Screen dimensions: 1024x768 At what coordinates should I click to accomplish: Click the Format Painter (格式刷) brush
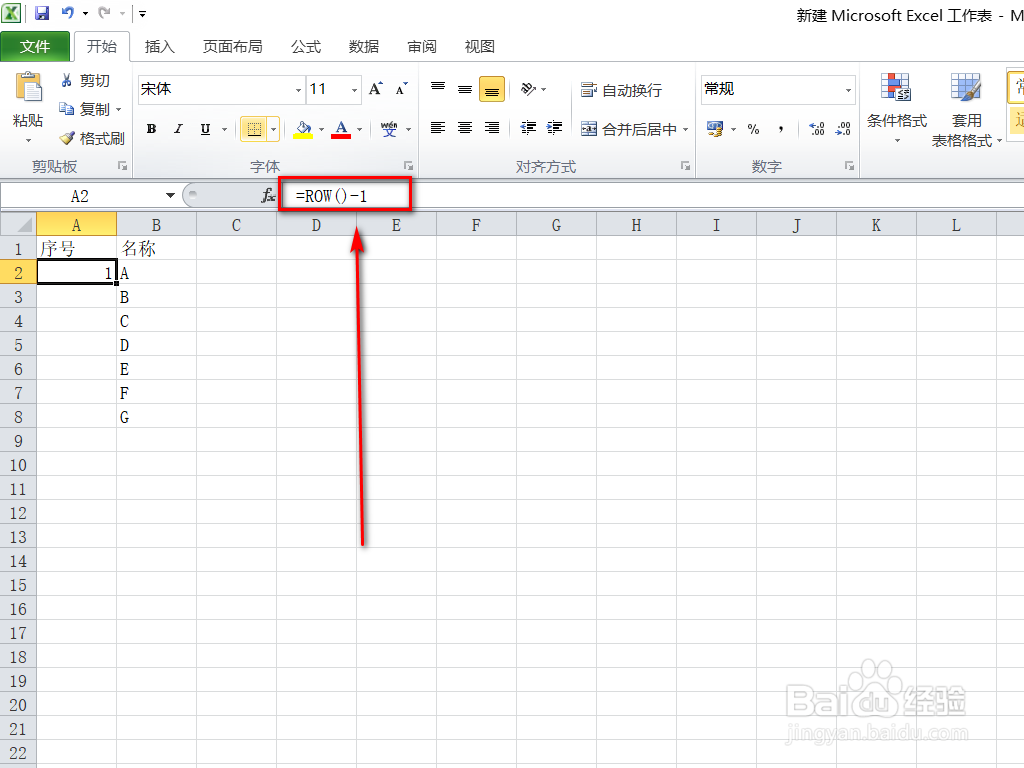[x=66, y=138]
